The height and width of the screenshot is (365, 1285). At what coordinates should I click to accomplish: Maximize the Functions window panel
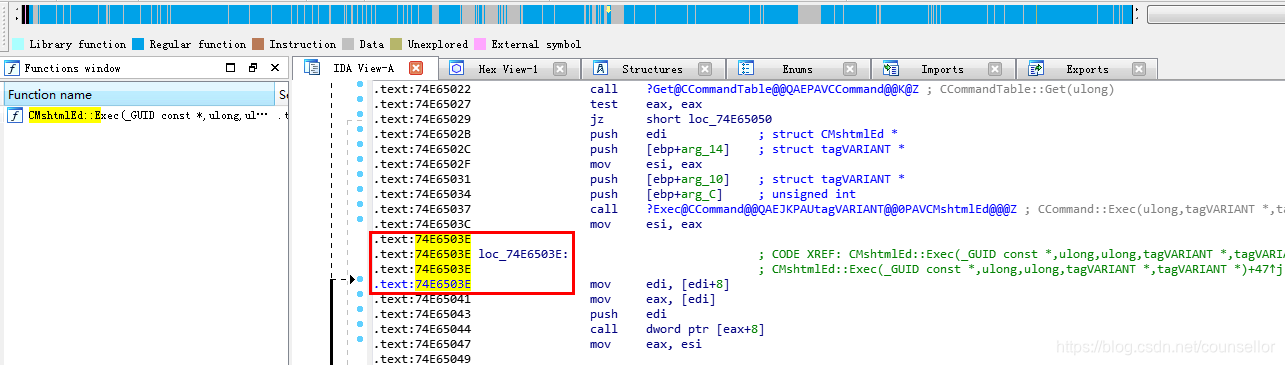pos(231,68)
